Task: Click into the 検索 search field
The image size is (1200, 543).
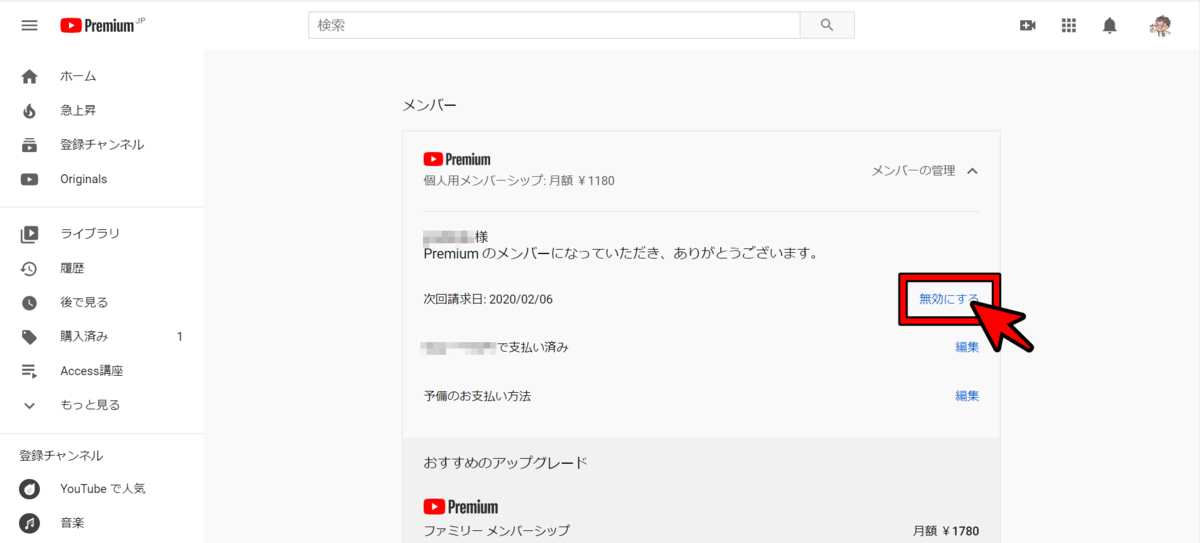Action: point(554,25)
